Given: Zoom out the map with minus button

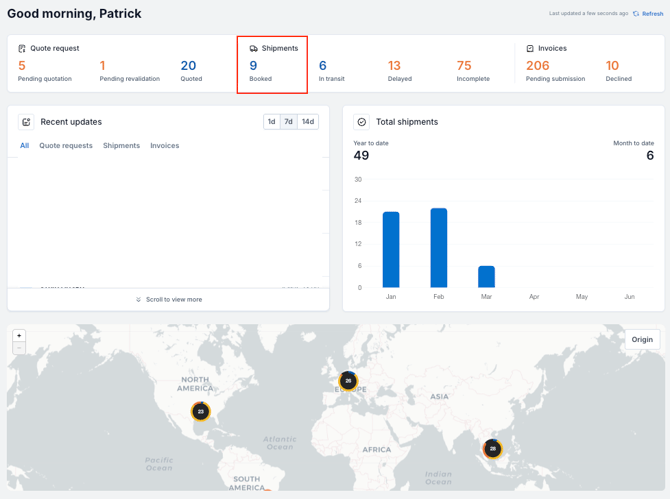Looking at the screenshot, I should (x=19, y=348).
